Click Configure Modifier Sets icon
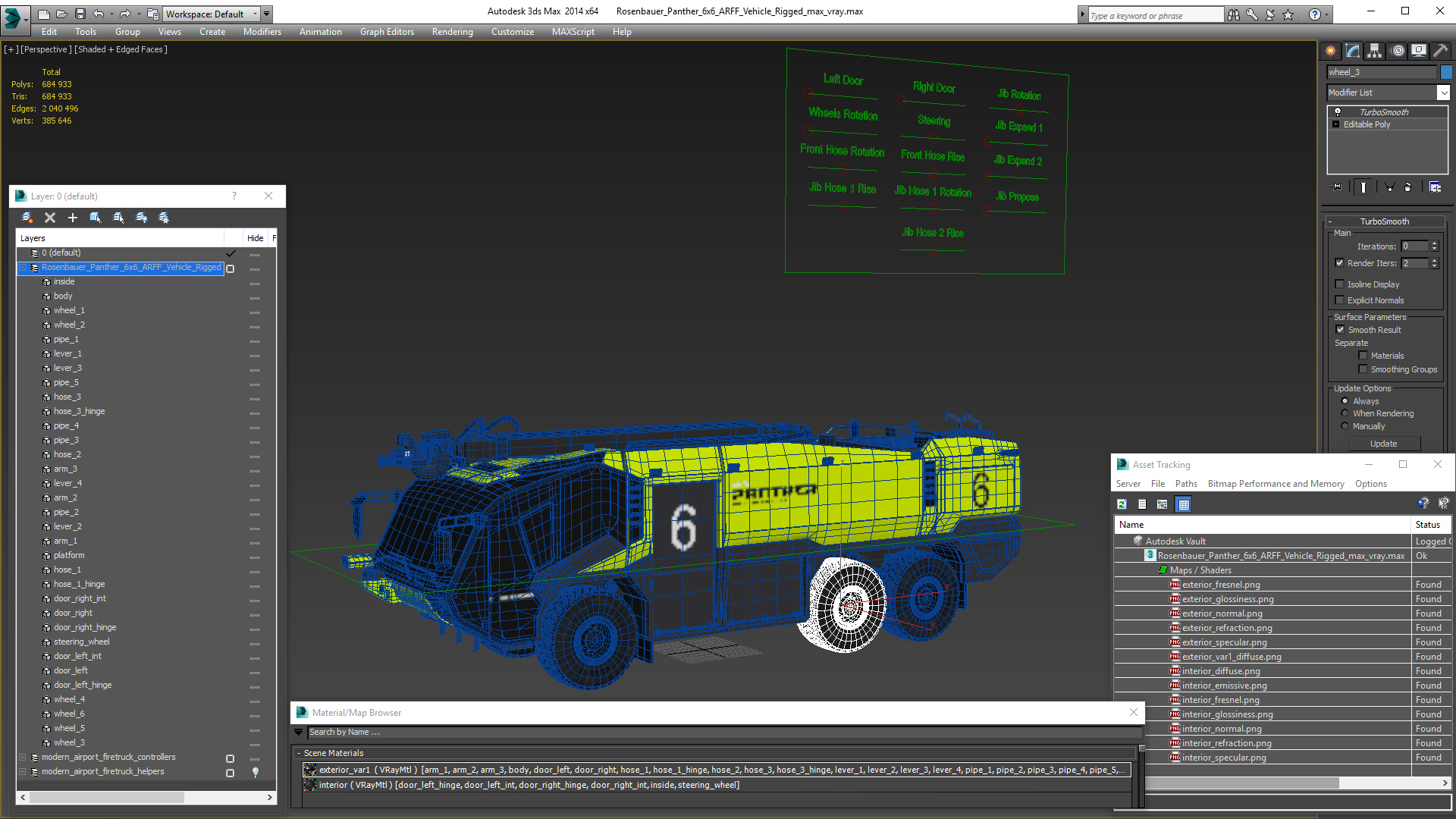1456x819 pixels. (x=1436, y=187)
